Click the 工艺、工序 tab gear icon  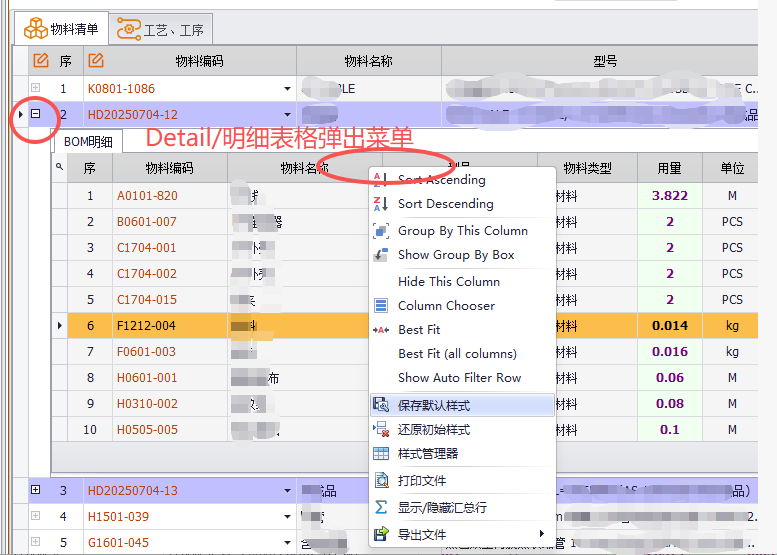[129, 29]
